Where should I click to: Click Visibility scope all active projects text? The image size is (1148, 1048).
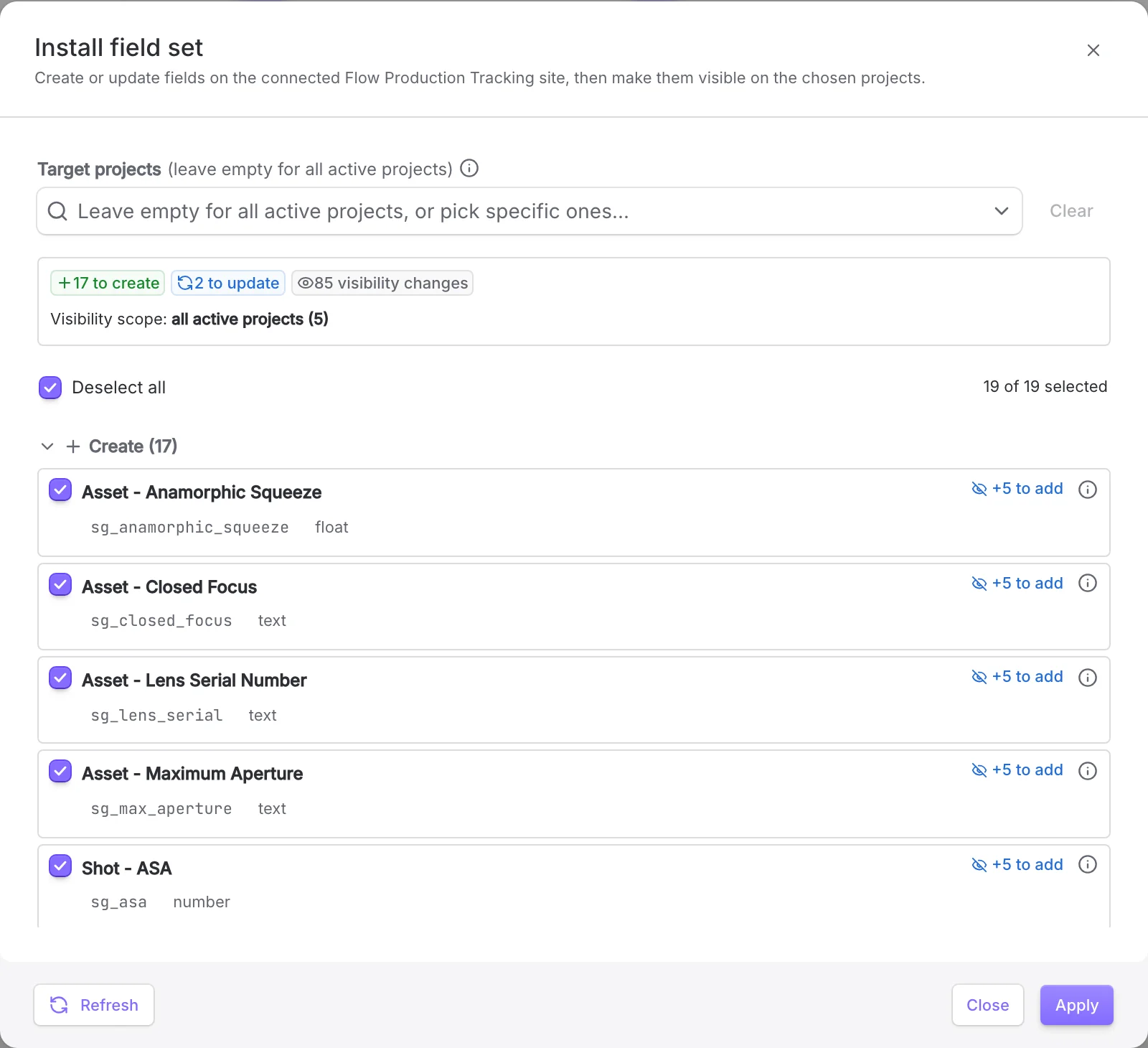coord(189,319)
